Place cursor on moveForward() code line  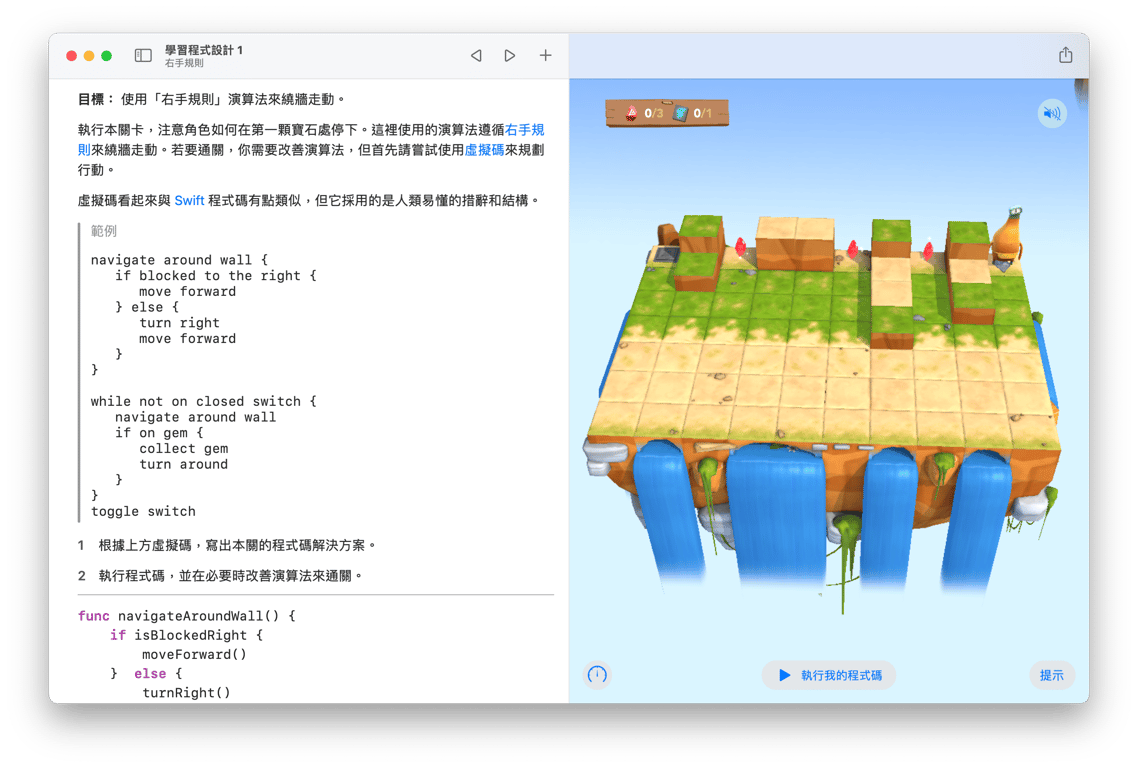(194, 654)
